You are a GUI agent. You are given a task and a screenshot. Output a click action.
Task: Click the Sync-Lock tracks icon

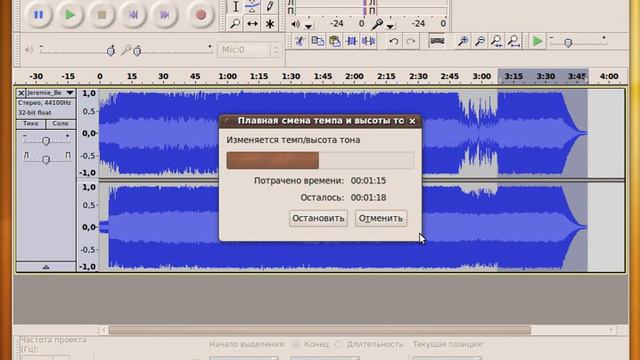coord(437,41)
